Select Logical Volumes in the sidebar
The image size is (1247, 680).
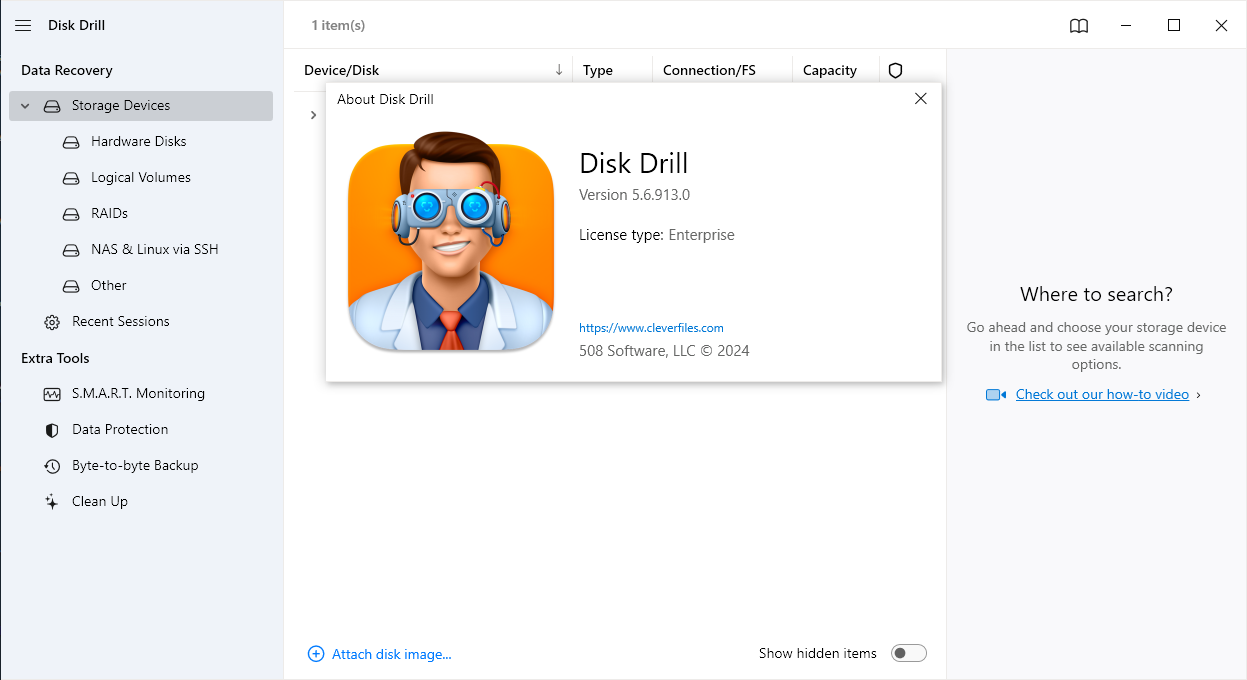[141, 178]
